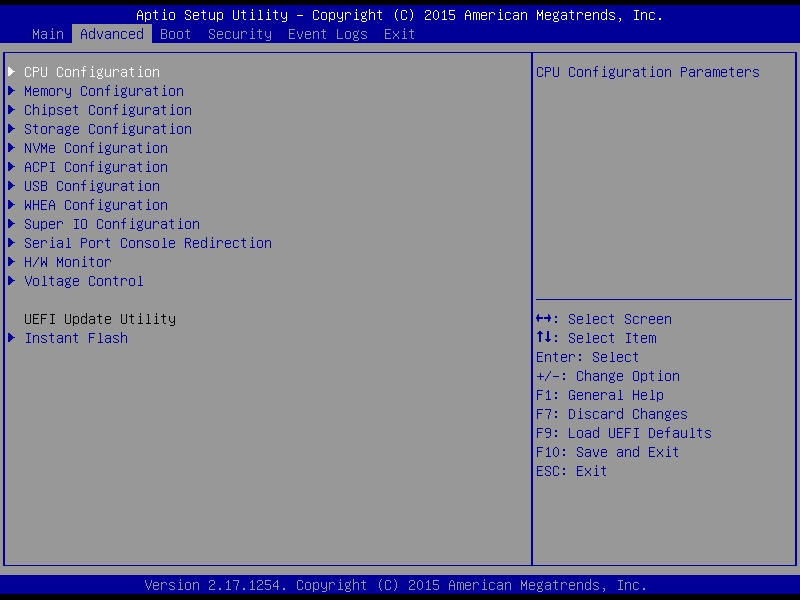
Task: Click arrow beside CPU Configuration
Action: [12, 71]
